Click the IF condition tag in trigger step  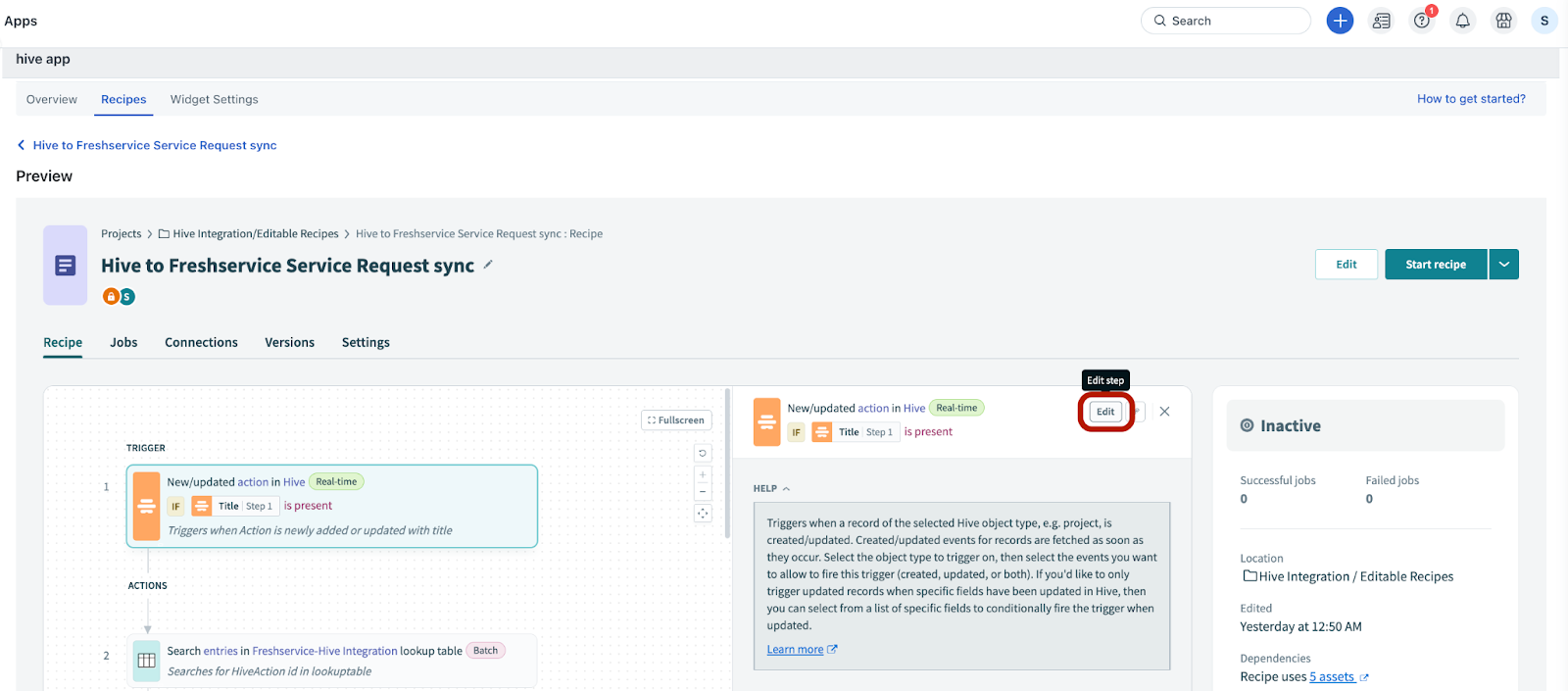pos(175,507)
